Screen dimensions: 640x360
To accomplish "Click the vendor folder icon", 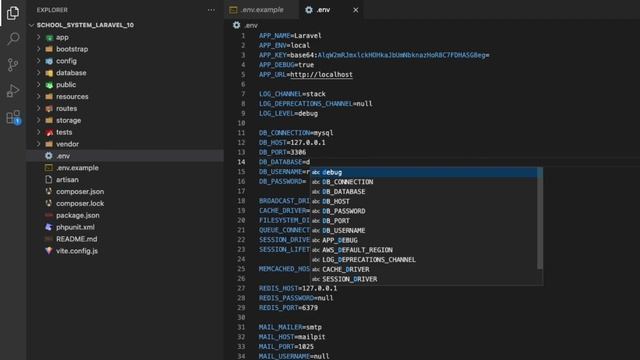I will click(x=49, y=144).
